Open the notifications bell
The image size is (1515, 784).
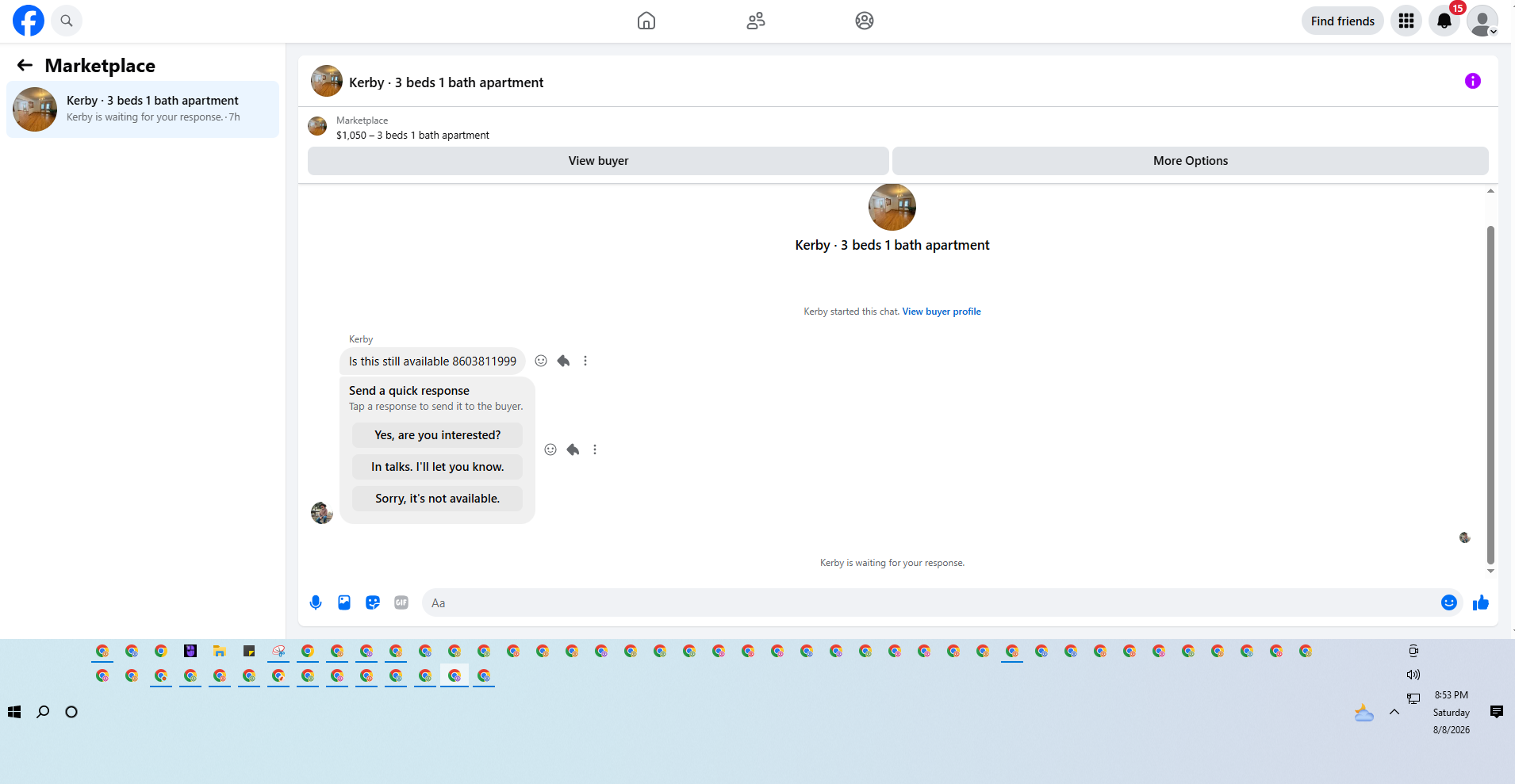point(1444,21)
